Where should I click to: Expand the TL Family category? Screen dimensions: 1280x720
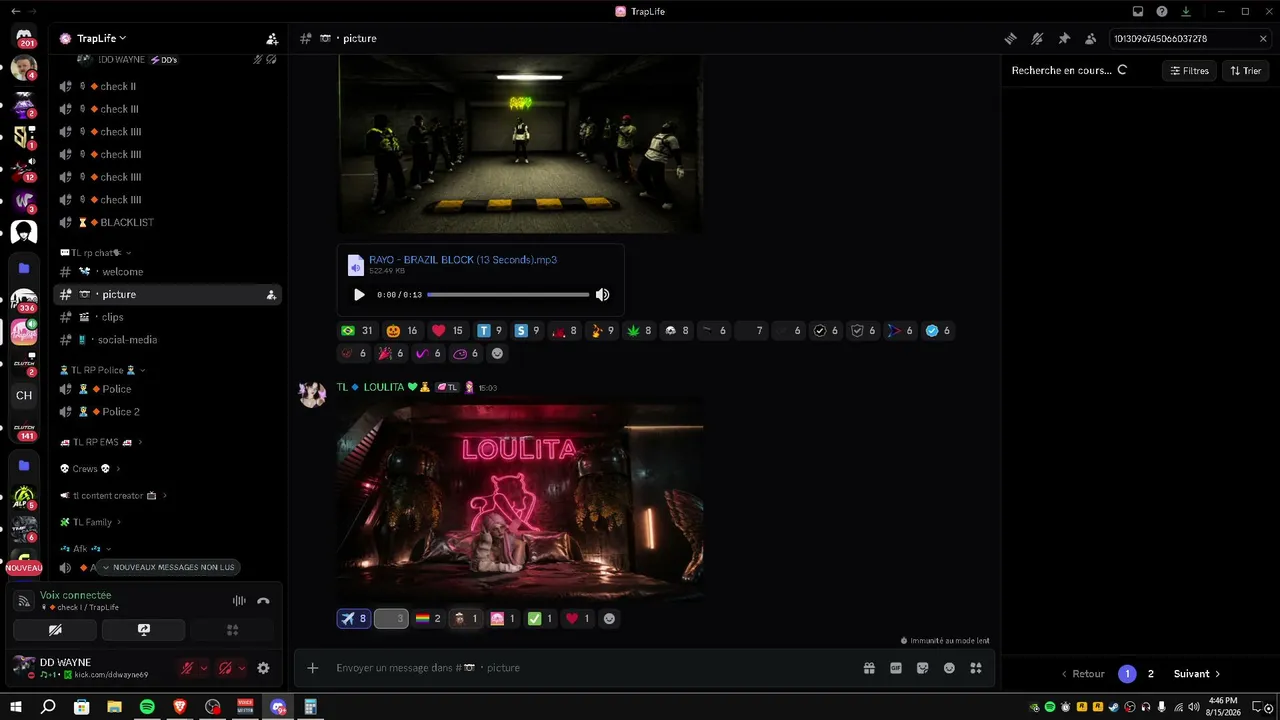[91, 522]
